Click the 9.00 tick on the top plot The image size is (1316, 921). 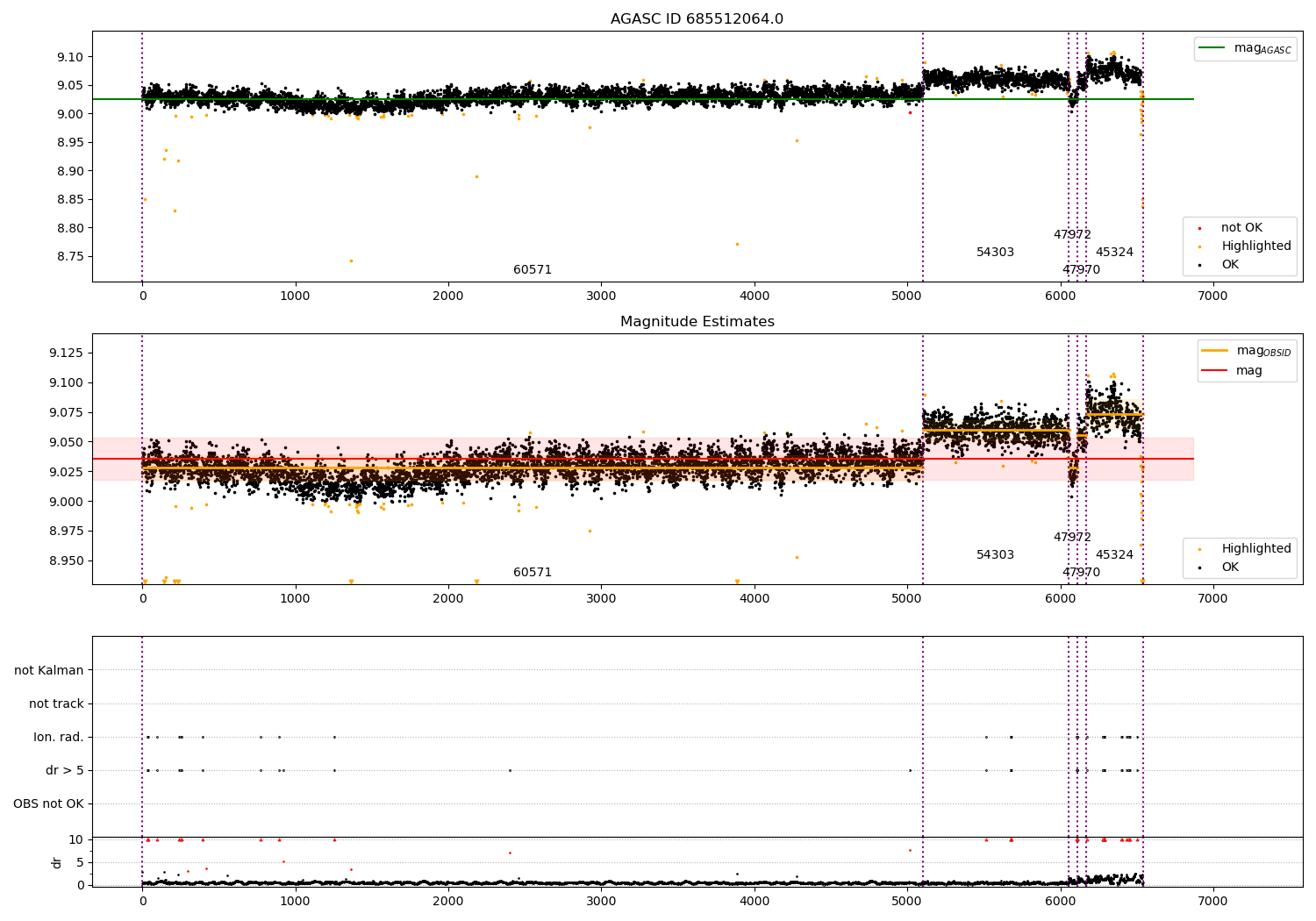[70, 114]
